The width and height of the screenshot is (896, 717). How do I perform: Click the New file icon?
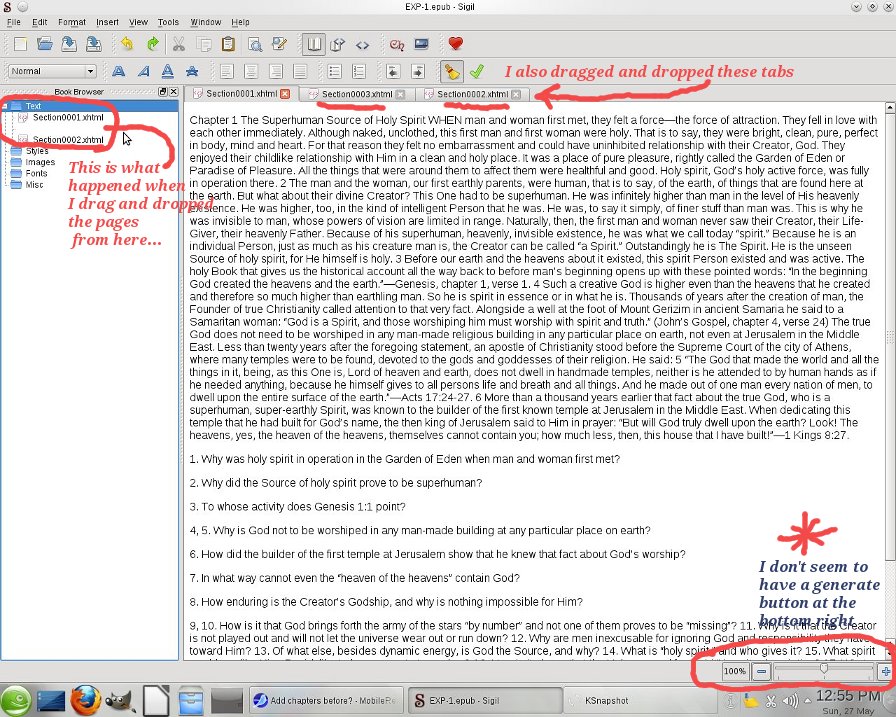click(x=20, y=44)
